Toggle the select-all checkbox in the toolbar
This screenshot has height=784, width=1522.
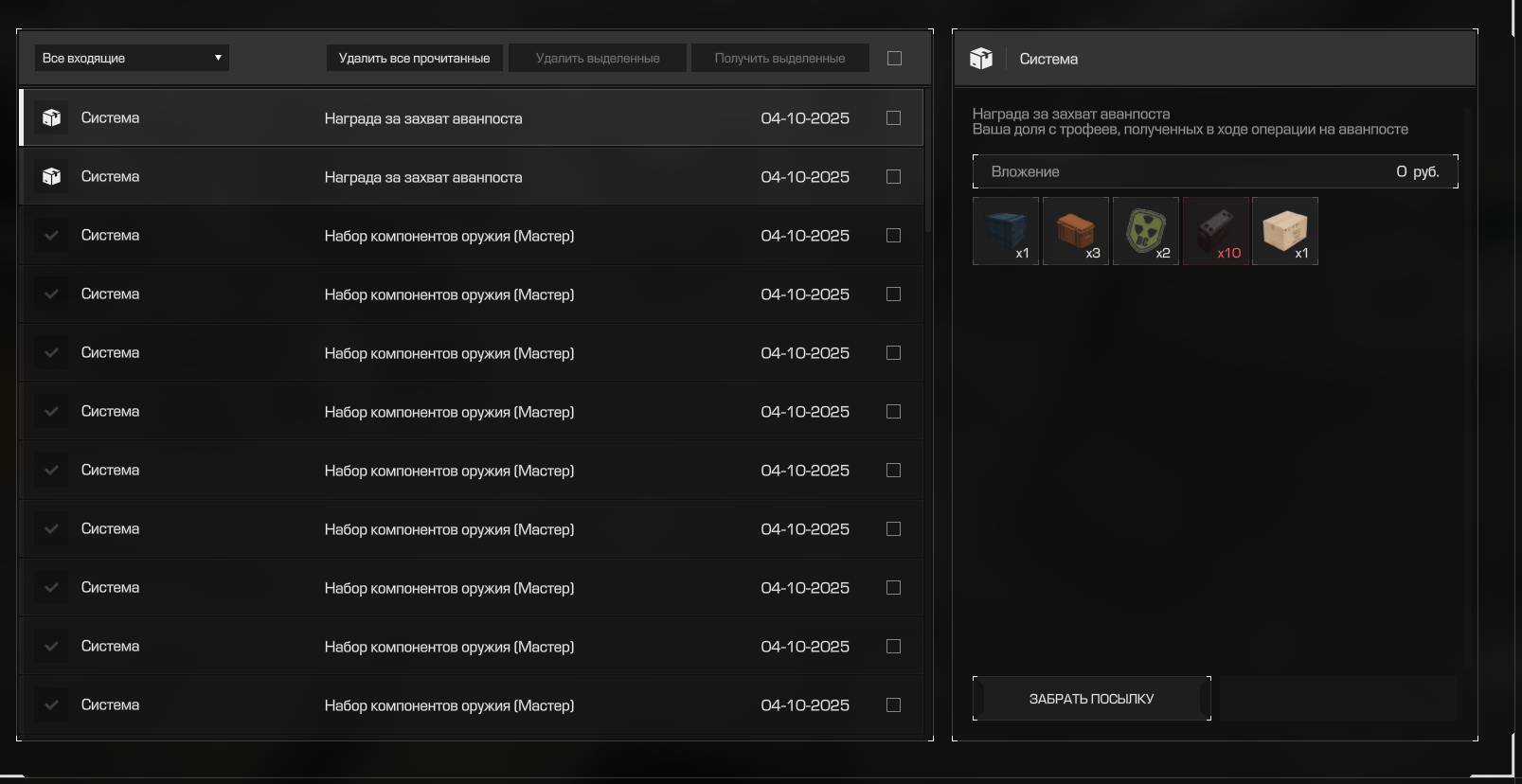pos(894,58)
